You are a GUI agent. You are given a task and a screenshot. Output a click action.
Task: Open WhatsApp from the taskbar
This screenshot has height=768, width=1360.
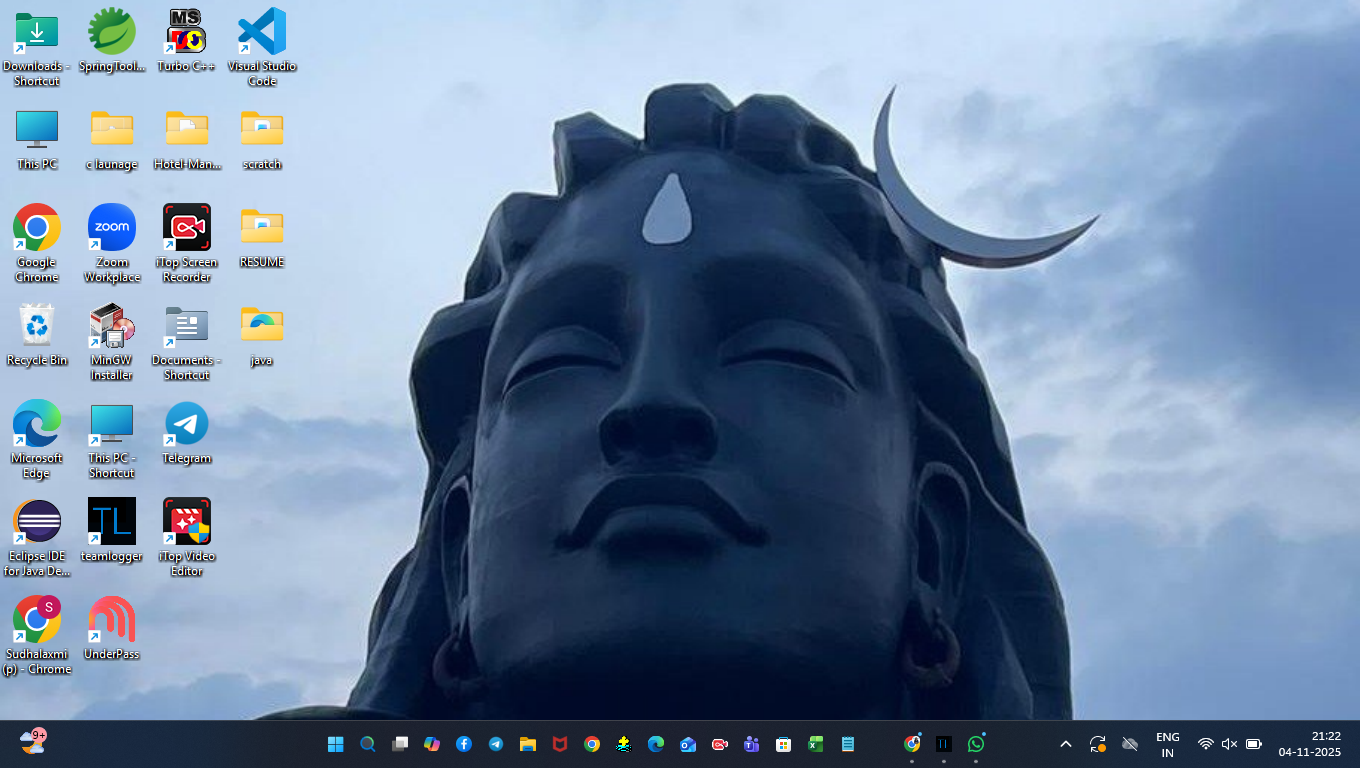[976, 744]
